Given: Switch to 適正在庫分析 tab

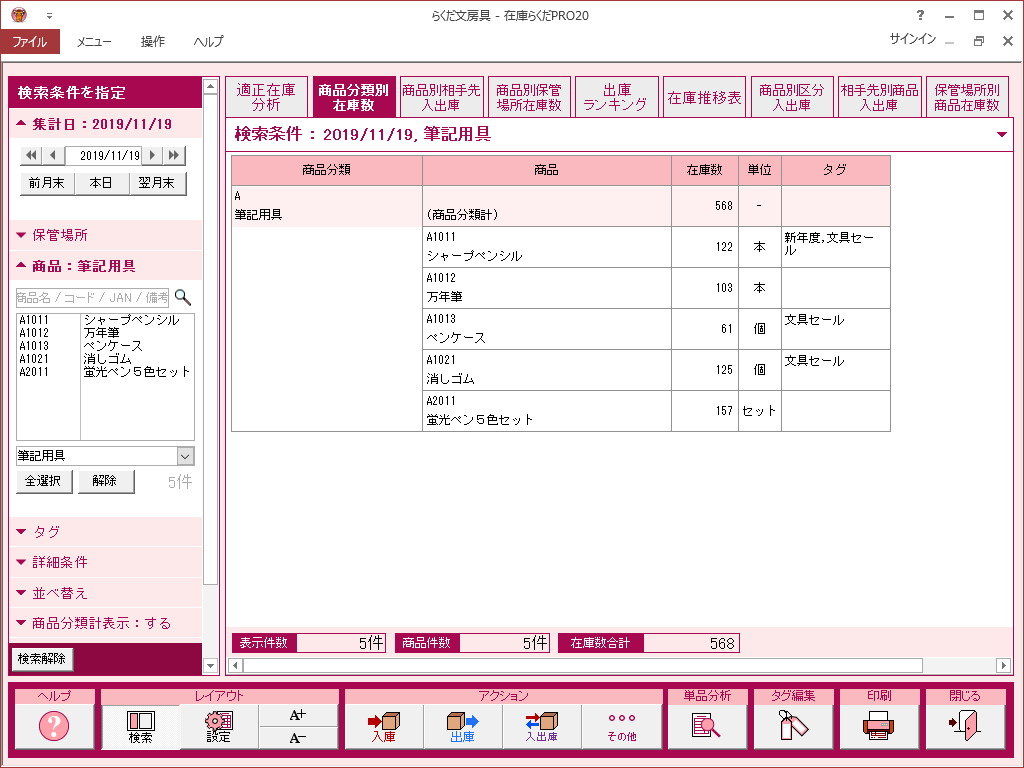Looking at the screenshot, I should coord(266,97).
